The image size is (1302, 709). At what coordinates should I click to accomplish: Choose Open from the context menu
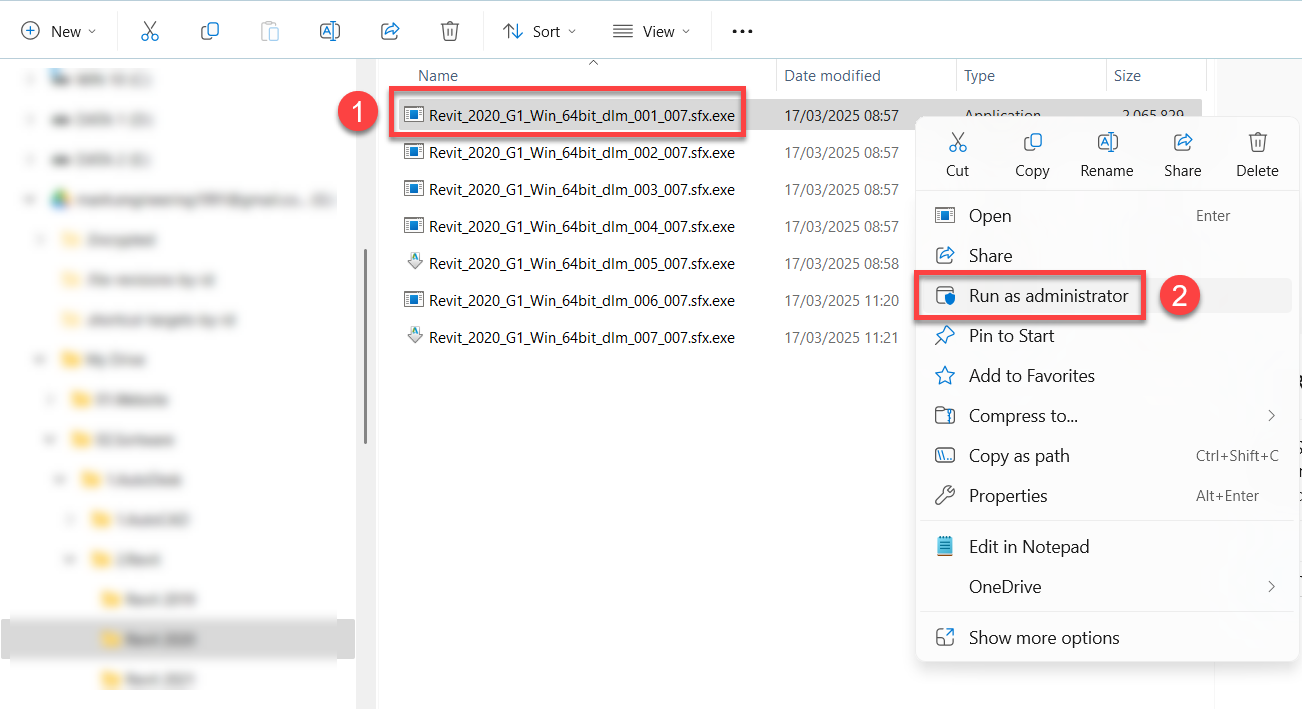tap(1105, 216)
